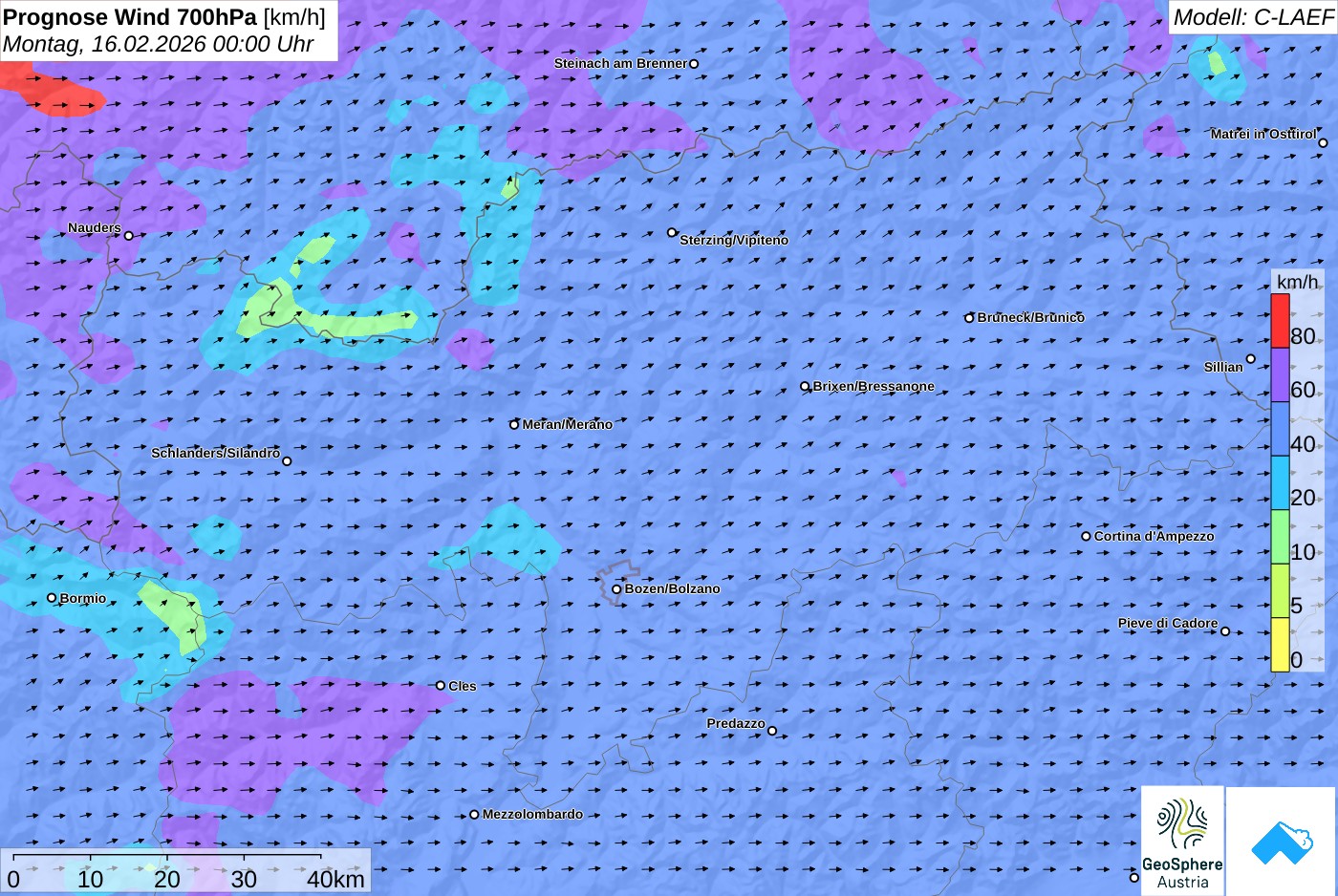Viewport: 1338px width, 896px height.
Task: Select the Meran/Merano marker dot
Action: (514, 424)
